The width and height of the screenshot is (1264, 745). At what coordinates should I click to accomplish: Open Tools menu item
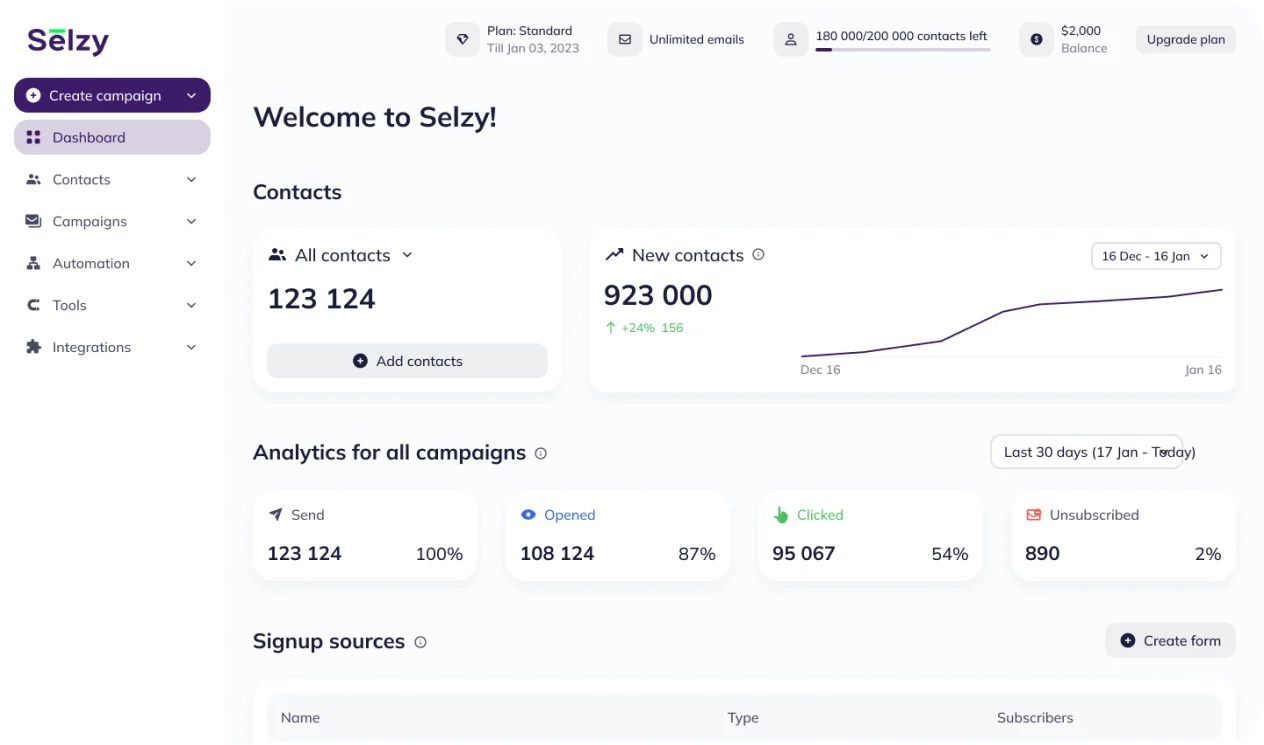coord(112,306)
